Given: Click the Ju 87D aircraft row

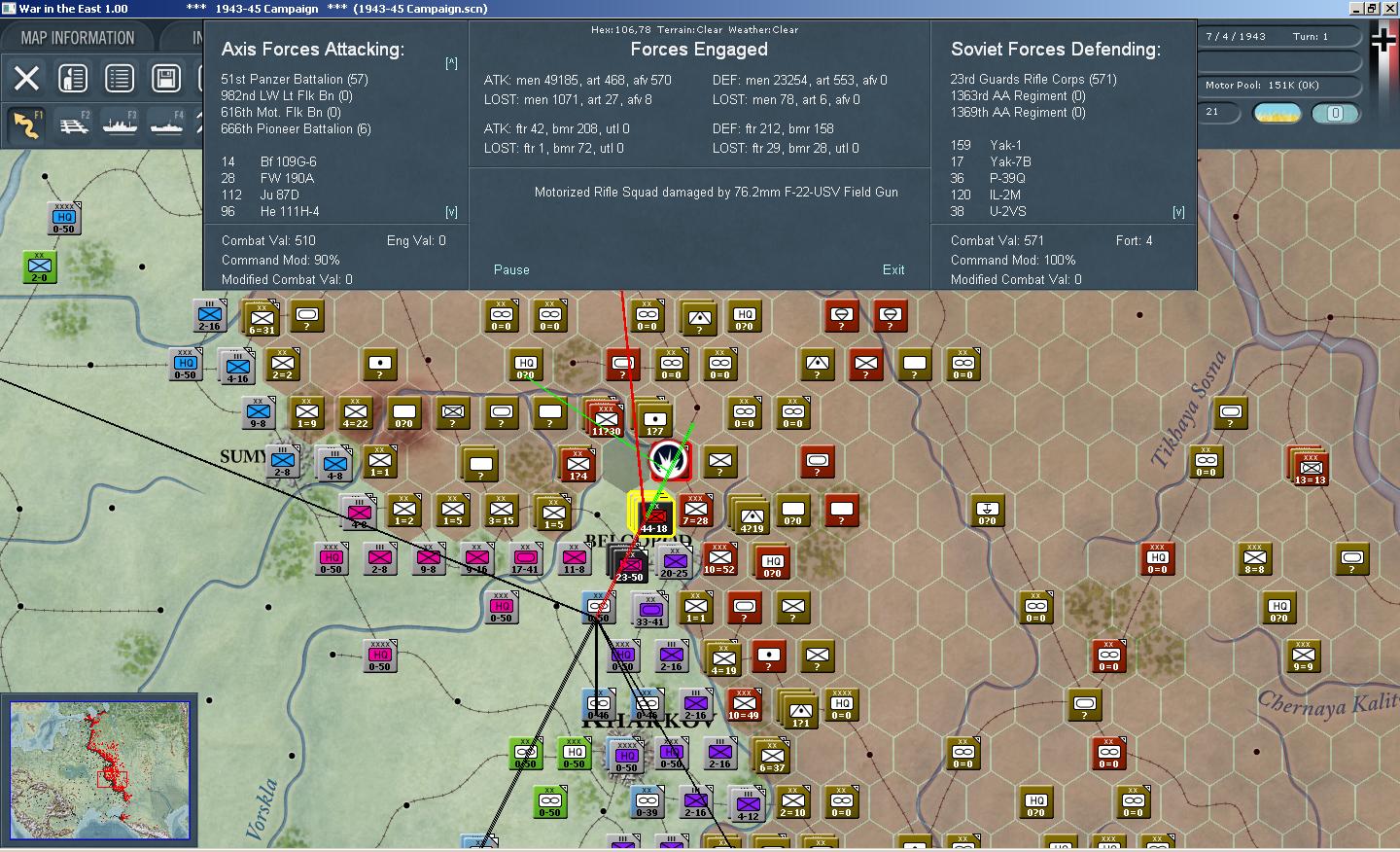Looking at the screenshot, I should tap(260, 195).
